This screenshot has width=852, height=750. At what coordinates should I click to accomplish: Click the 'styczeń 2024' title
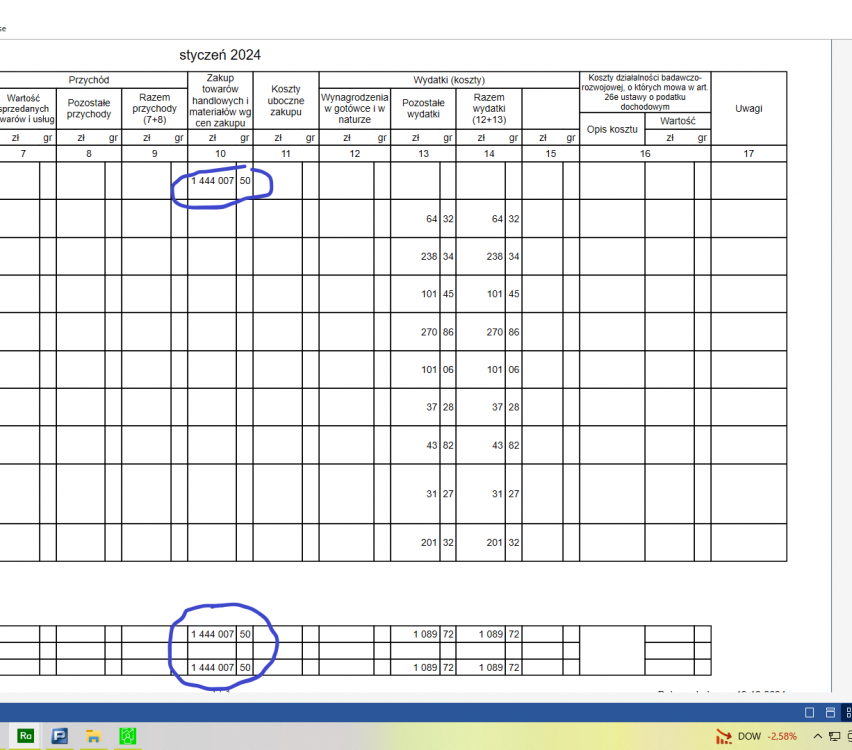[220, 55]
